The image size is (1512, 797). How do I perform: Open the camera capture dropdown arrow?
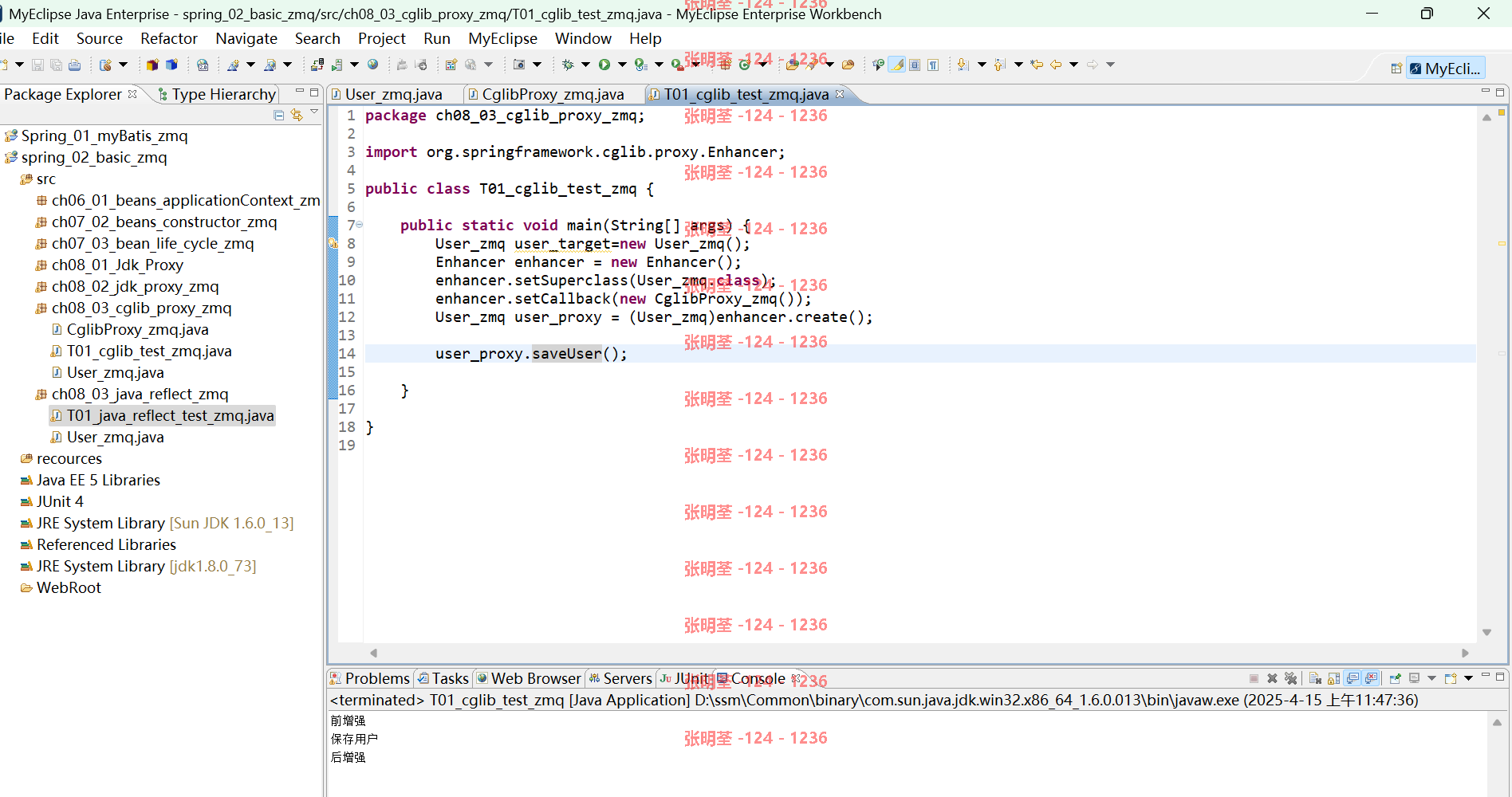537,65
